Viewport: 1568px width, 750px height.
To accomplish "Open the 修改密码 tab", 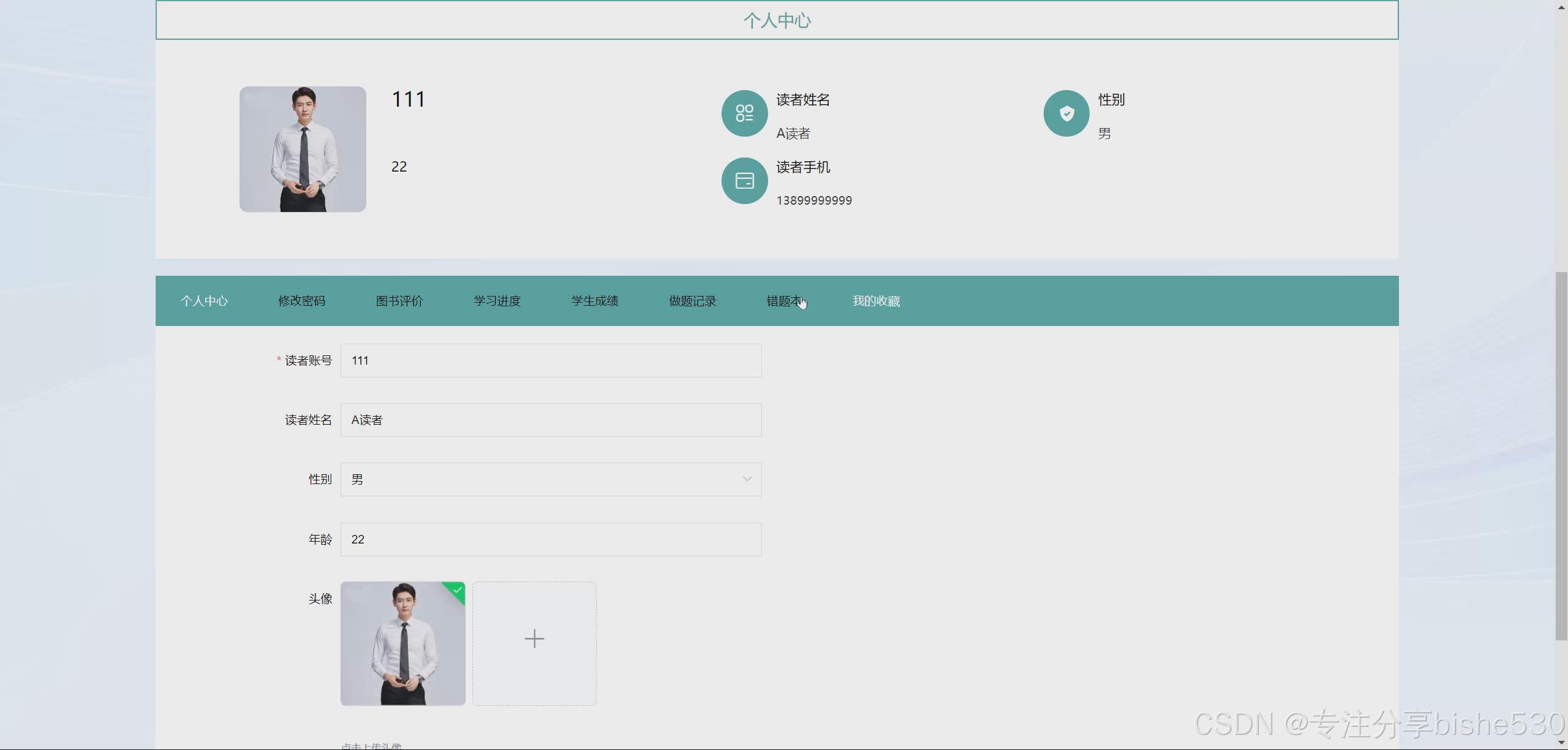I will tap(302, 301).
